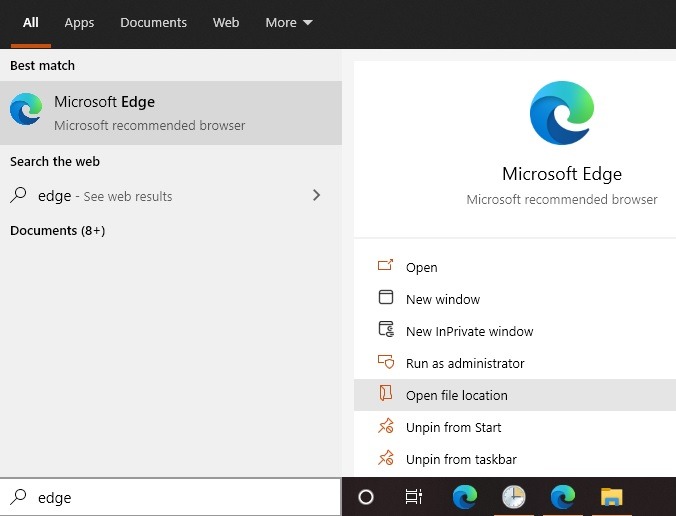This screenshot has height=516, width=676.
Task: Click the Search the web heading
Action: pos(55,162)
